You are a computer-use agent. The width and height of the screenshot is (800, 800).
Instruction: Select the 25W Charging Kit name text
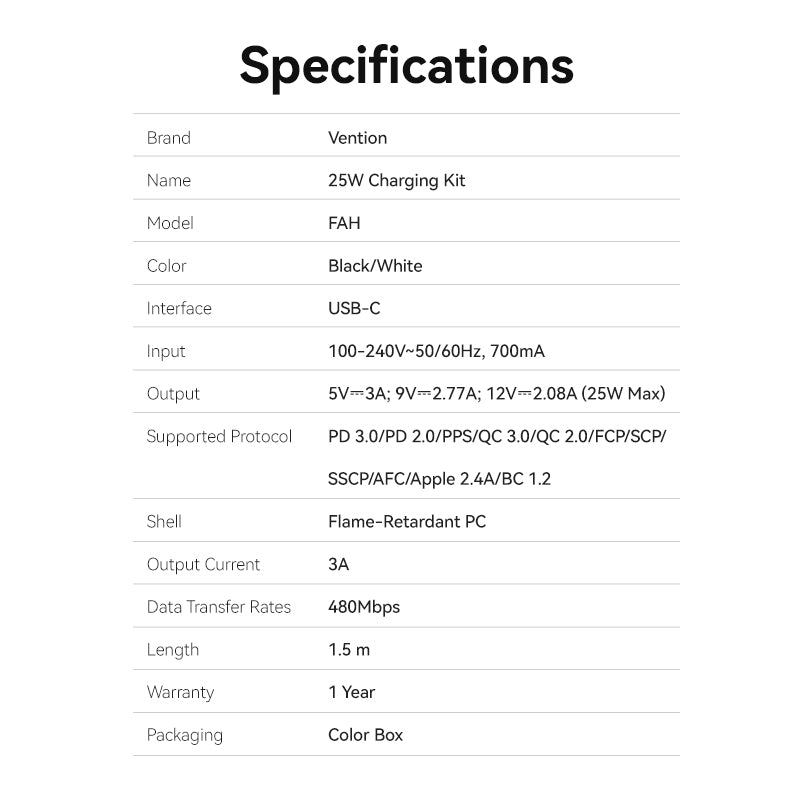(x=396, y=181)
